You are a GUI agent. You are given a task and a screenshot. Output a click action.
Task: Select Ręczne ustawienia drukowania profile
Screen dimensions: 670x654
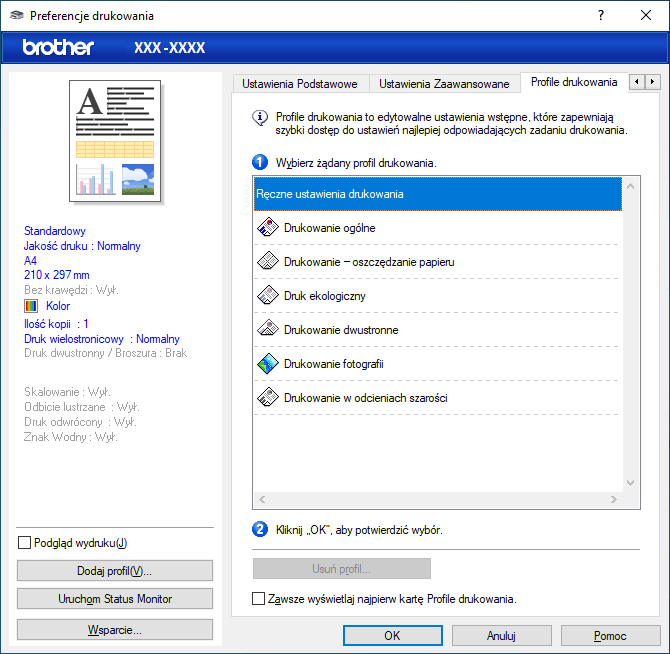point(438,194)
